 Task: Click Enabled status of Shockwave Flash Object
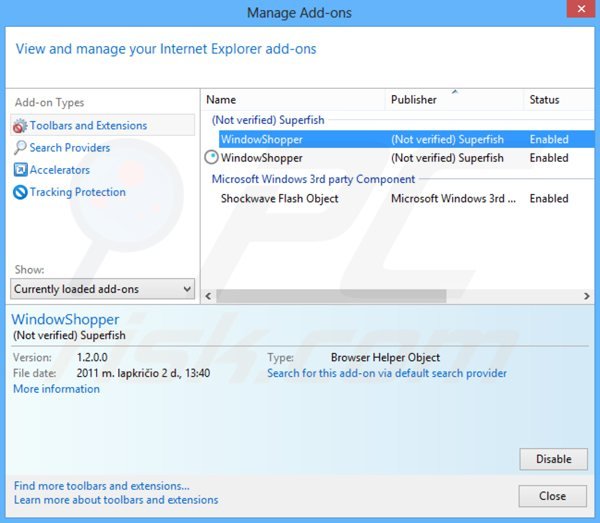coord(549,199)
